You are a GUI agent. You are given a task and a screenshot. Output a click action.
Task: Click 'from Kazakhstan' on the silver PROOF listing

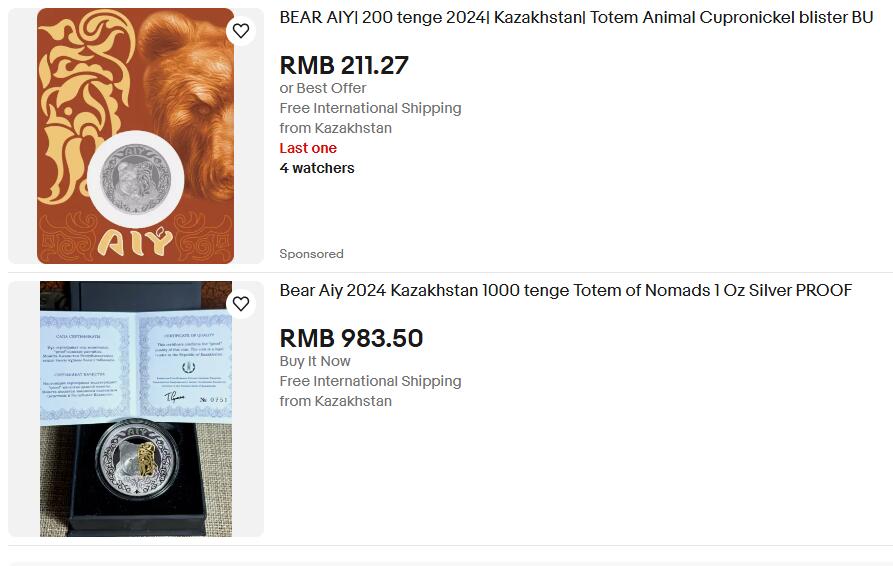click(x=335, y=401)
